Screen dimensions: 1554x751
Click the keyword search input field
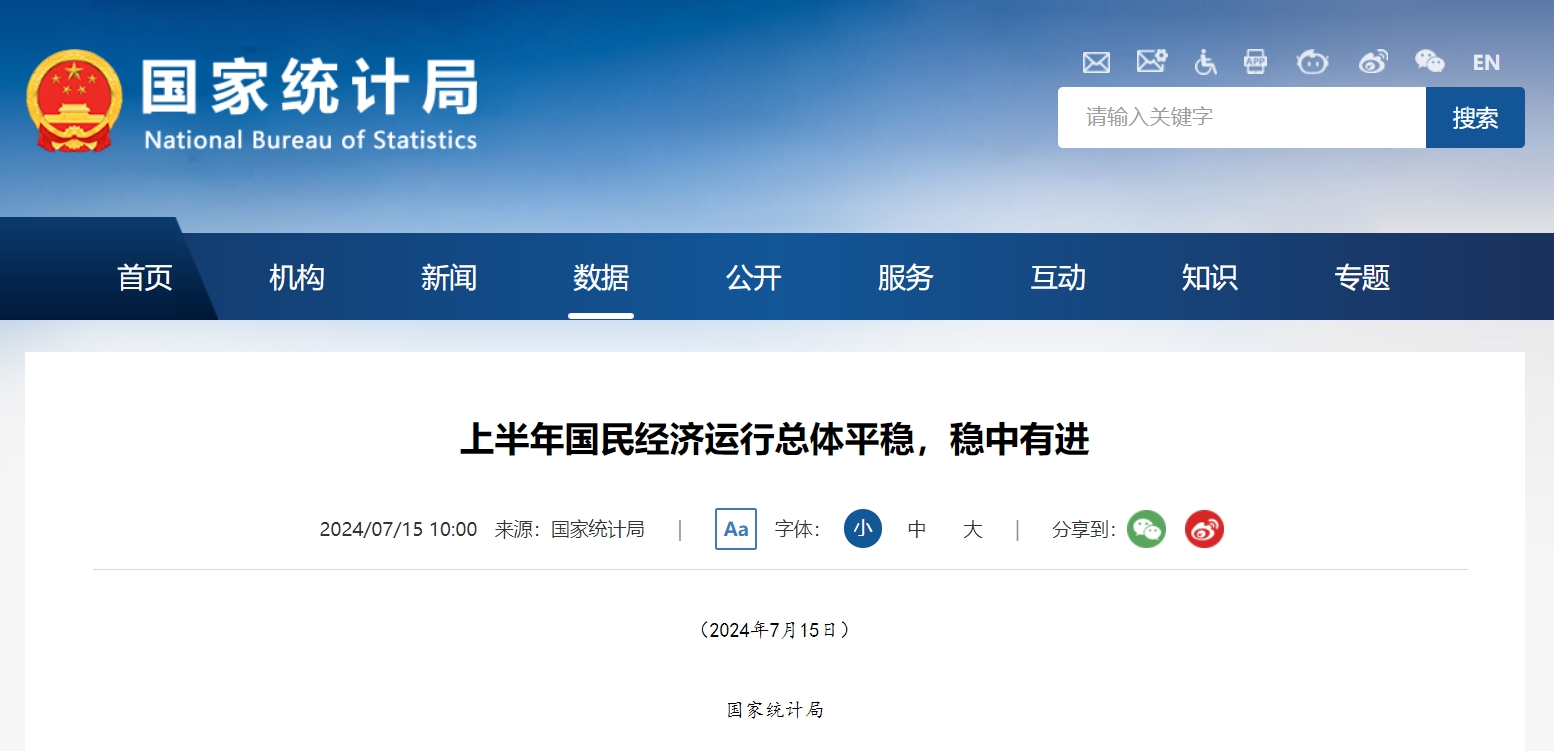coord(1241,117)
